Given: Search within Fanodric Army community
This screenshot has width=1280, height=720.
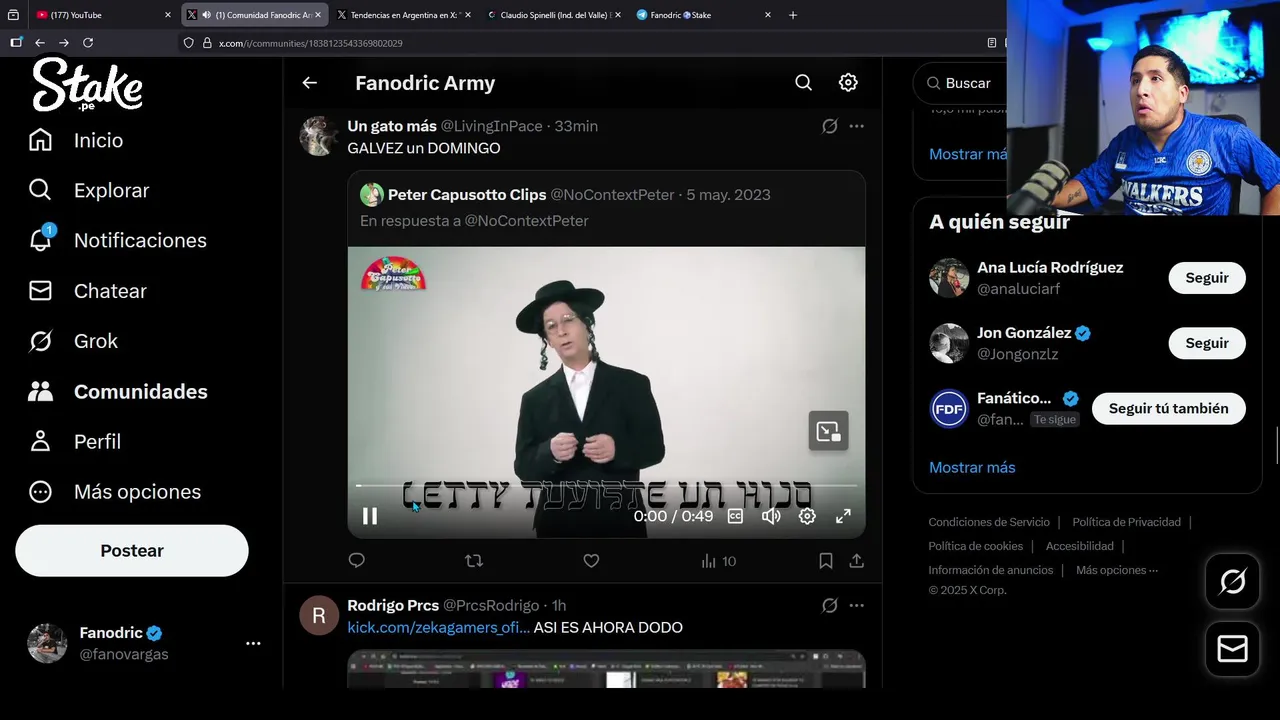Looking at the screenshot, I should coord(803,83).
